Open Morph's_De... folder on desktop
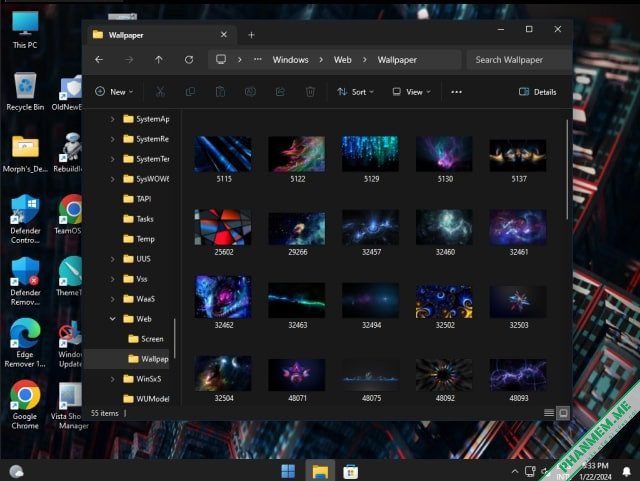 [25, 154]
